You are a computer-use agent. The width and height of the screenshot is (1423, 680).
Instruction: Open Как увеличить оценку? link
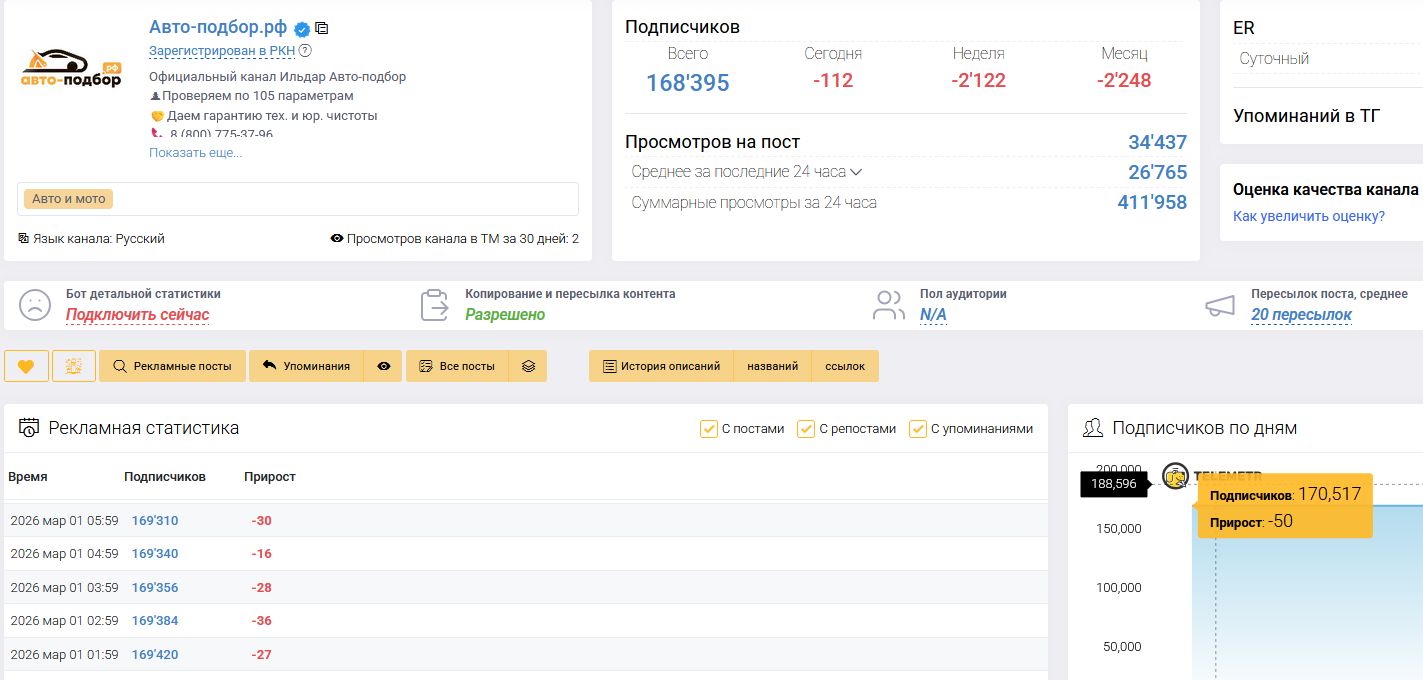coord(1308,216)
